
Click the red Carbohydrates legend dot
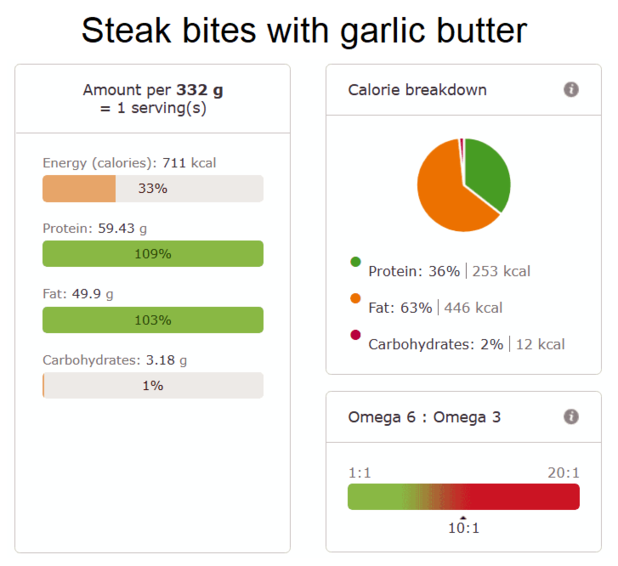(355, 335)
